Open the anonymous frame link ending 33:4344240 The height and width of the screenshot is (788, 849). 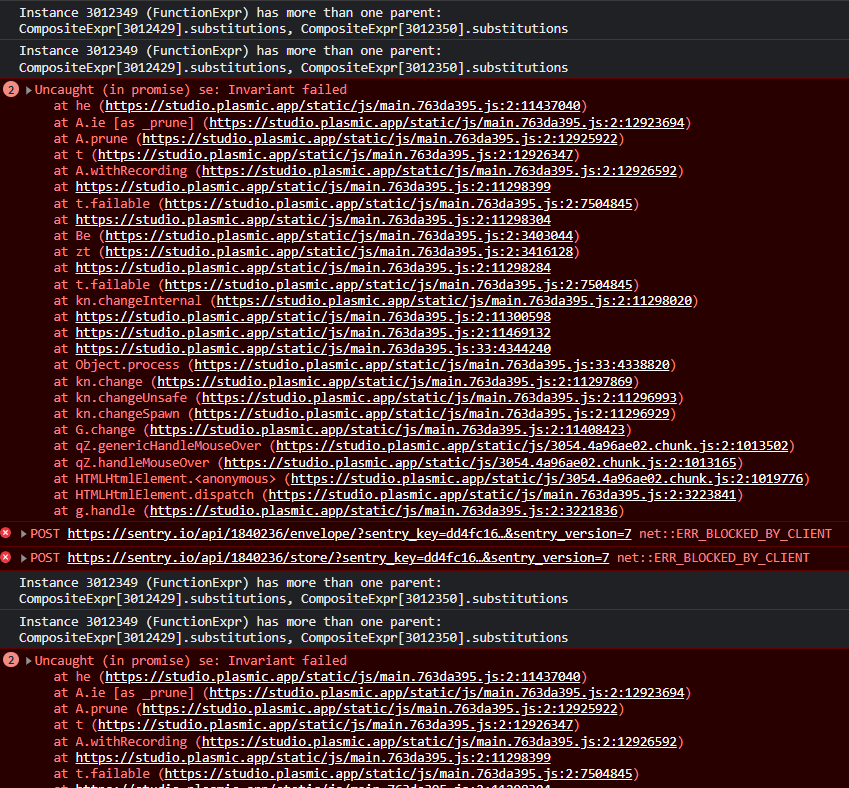pyautogui.click(x=313, y=349)
